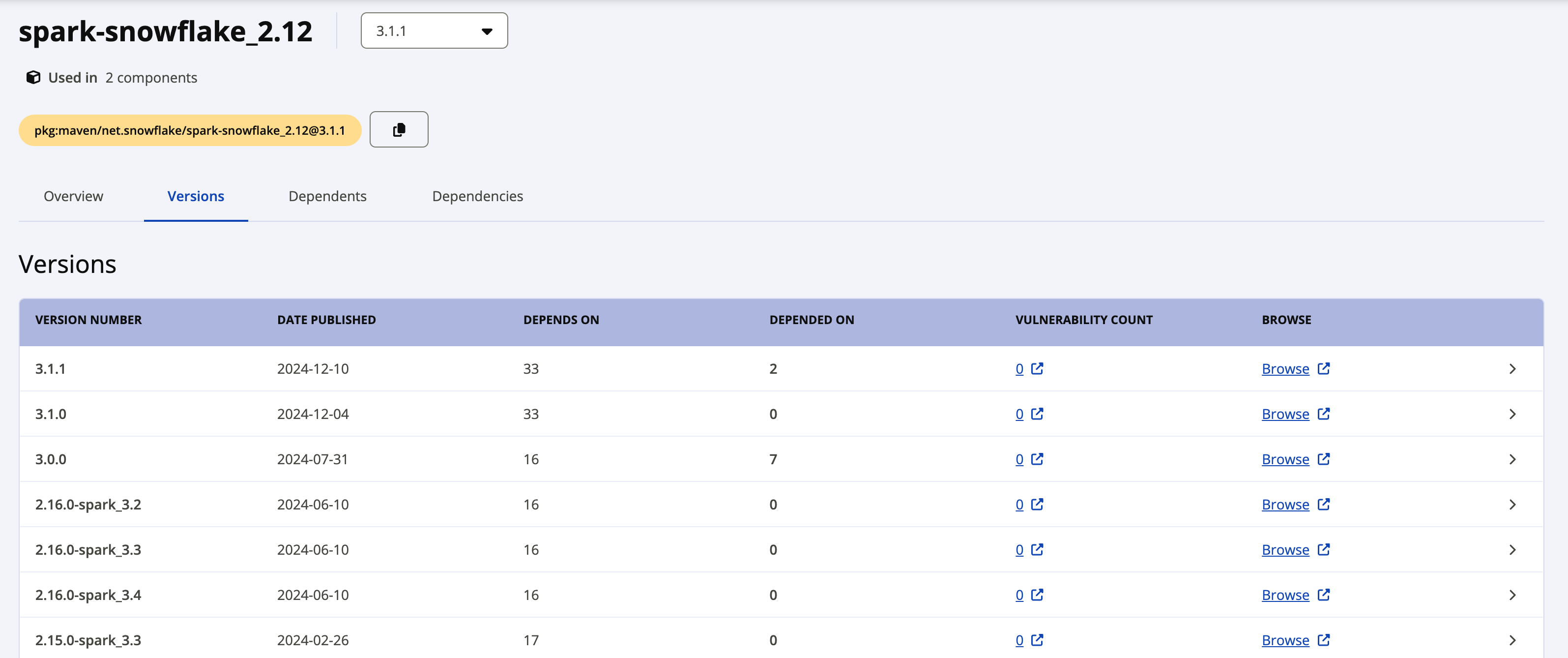Click Browse link for 2.16.0-spark_3.2
The image size is (1568, 658).
pos(1285,505)
